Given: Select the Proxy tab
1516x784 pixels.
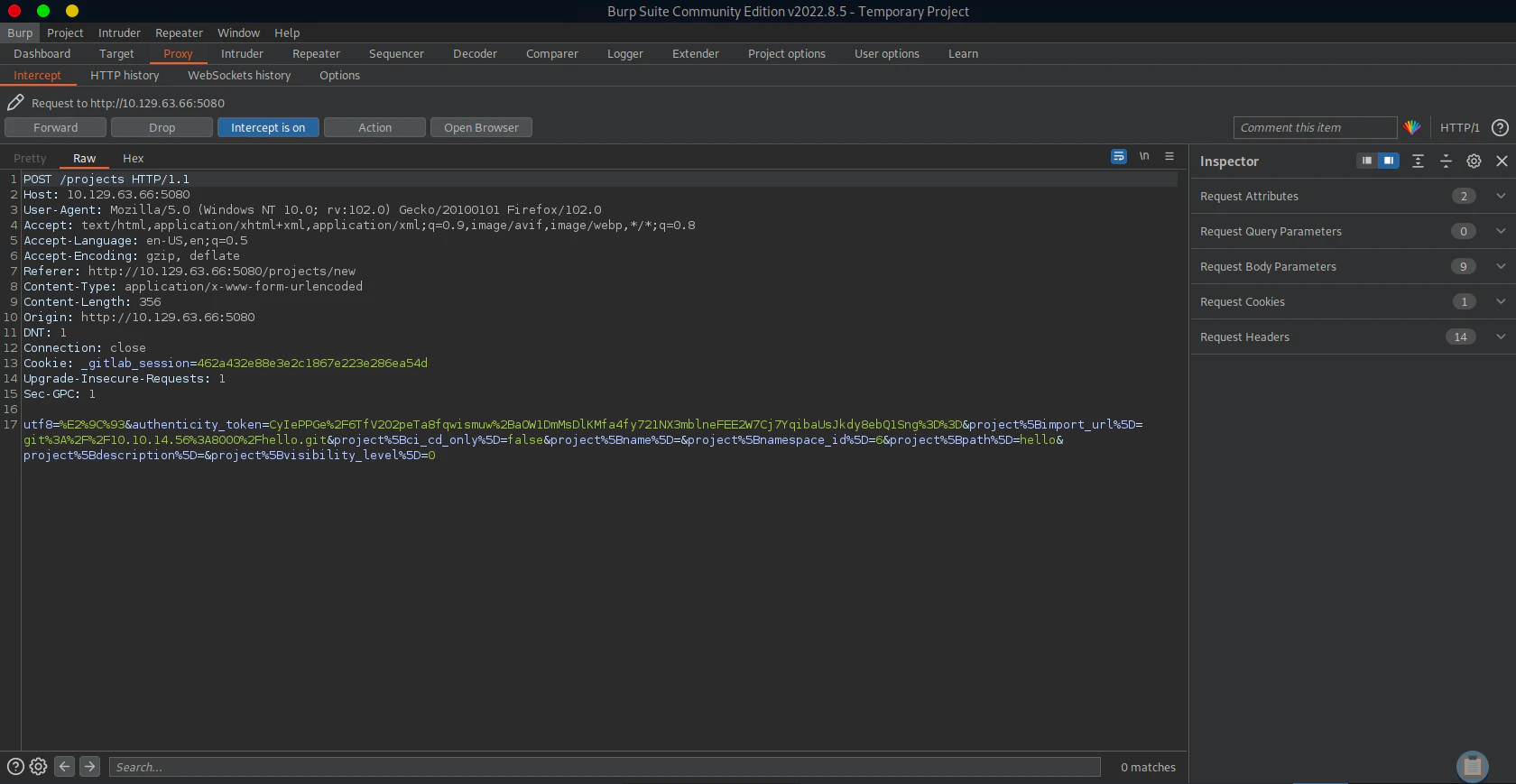Looking at the screenshot, I should [178, 53].
